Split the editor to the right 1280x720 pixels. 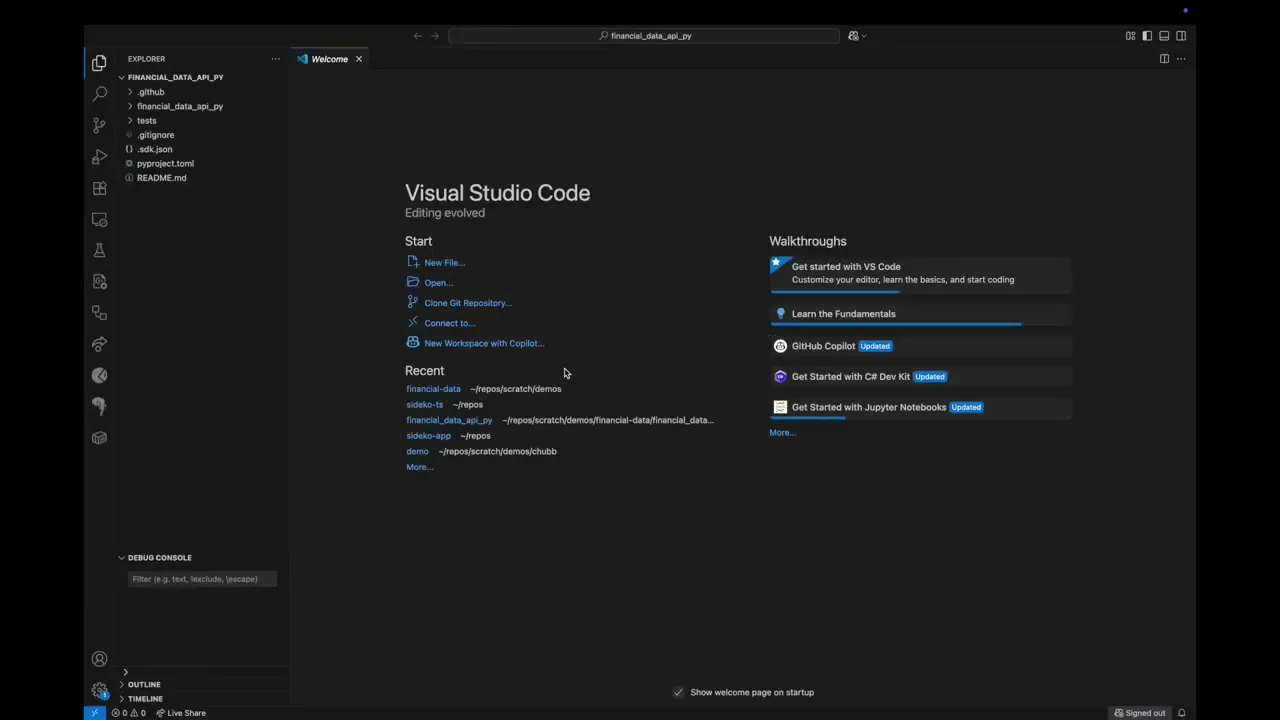tap(1164, 59)
